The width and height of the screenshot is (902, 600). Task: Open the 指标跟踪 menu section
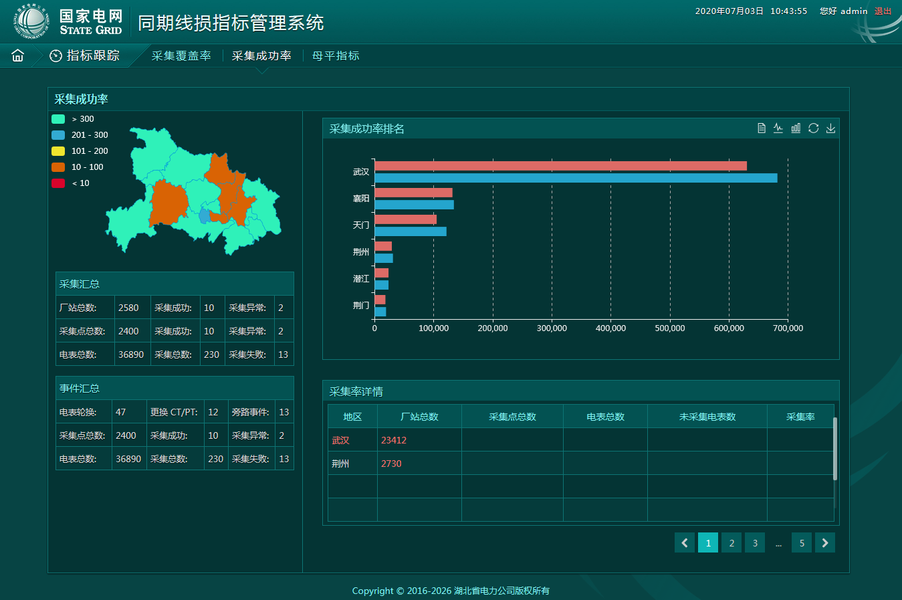click(93, 56)
